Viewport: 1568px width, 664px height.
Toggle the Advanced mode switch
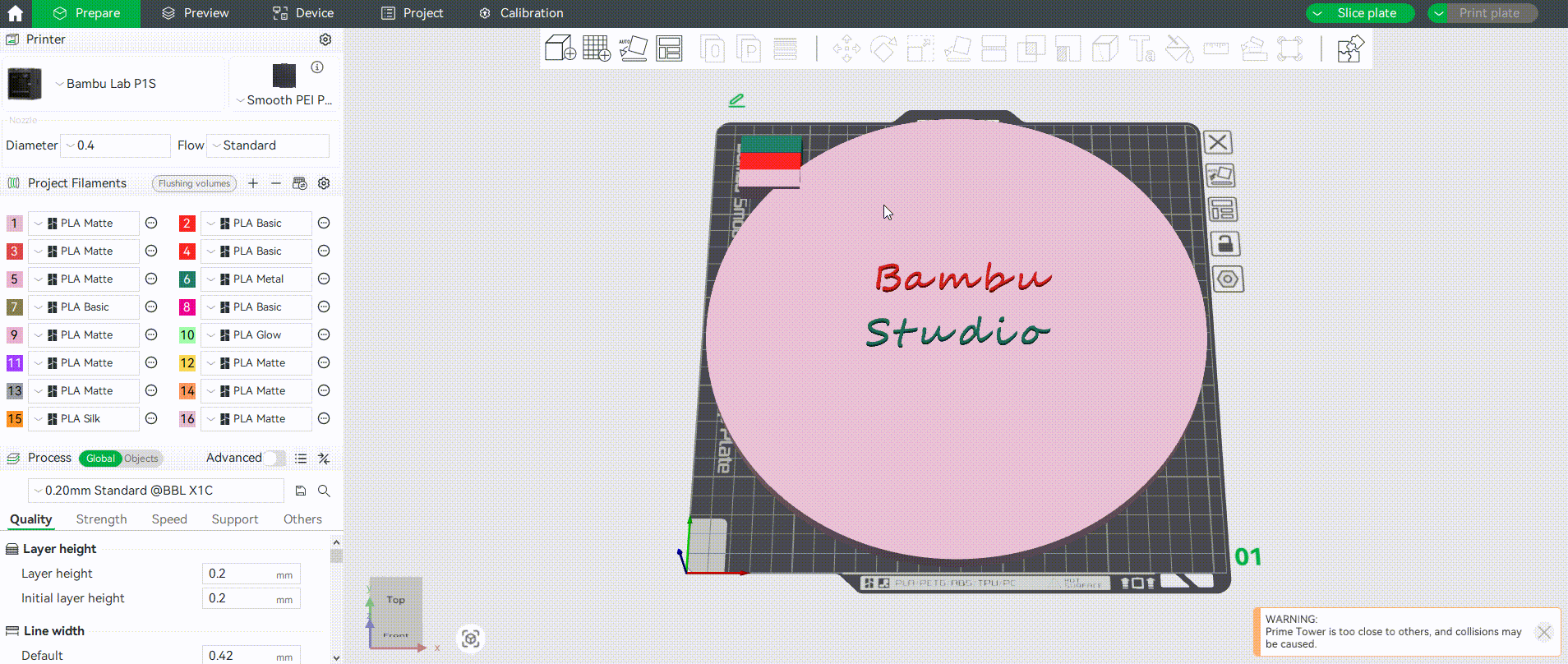(275, 458)
